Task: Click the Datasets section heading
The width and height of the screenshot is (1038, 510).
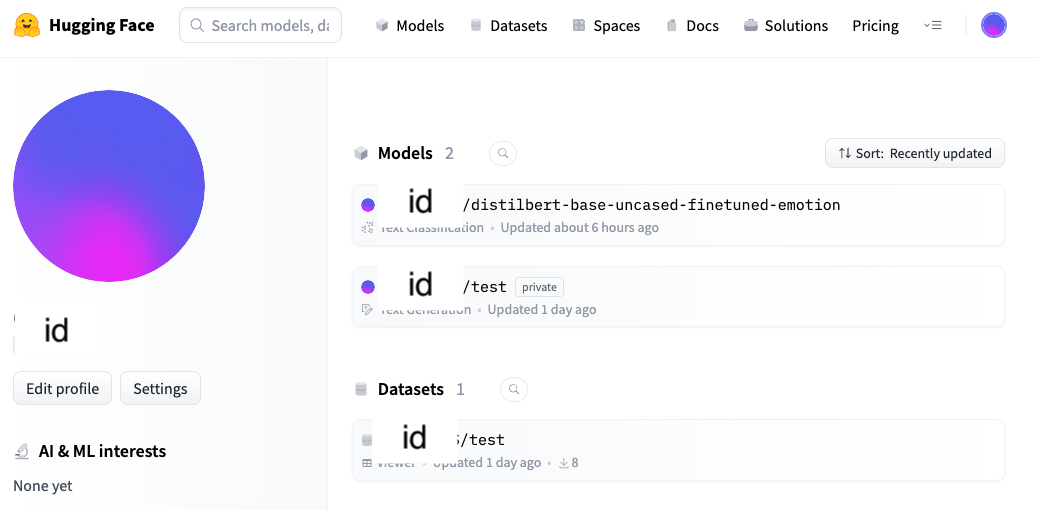Action: (x=410, y=389)
